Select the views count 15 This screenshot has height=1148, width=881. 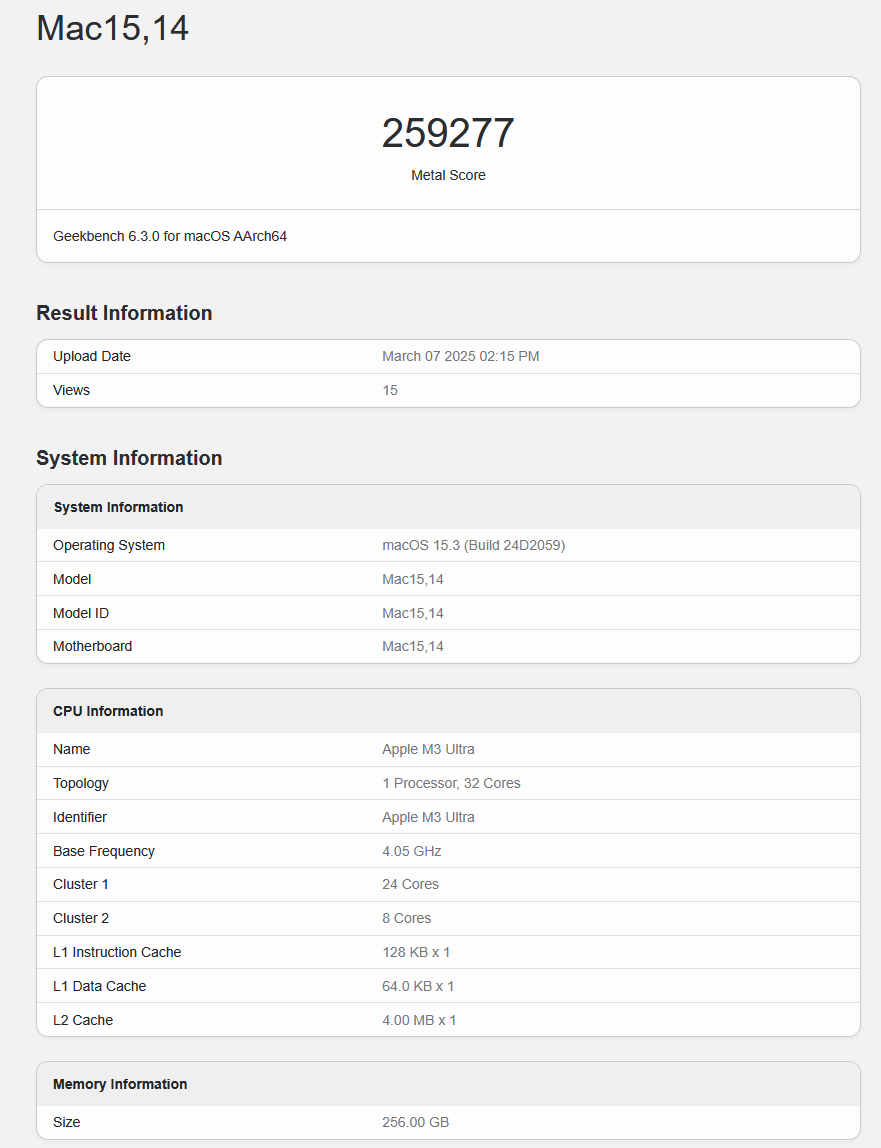point(390,390)
